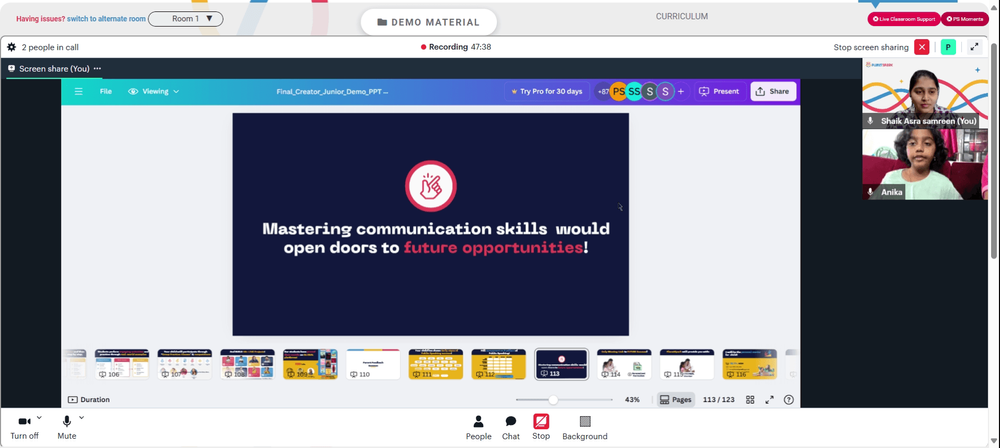
Task: Open the Screen share three-dots menu
Action: 97,68
